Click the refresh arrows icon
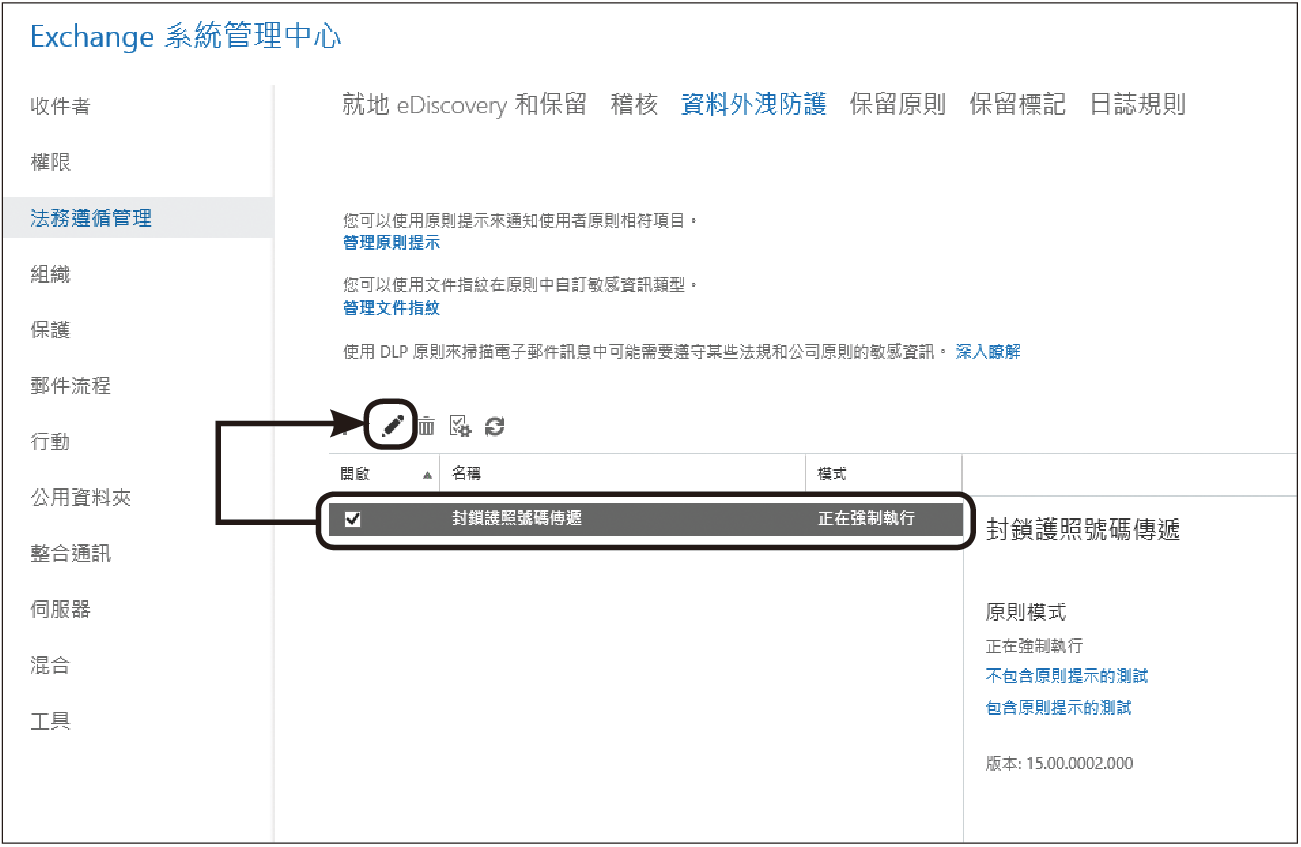Image resolution: width=1301 pixels, height=847 pixels. pos(494,427)
